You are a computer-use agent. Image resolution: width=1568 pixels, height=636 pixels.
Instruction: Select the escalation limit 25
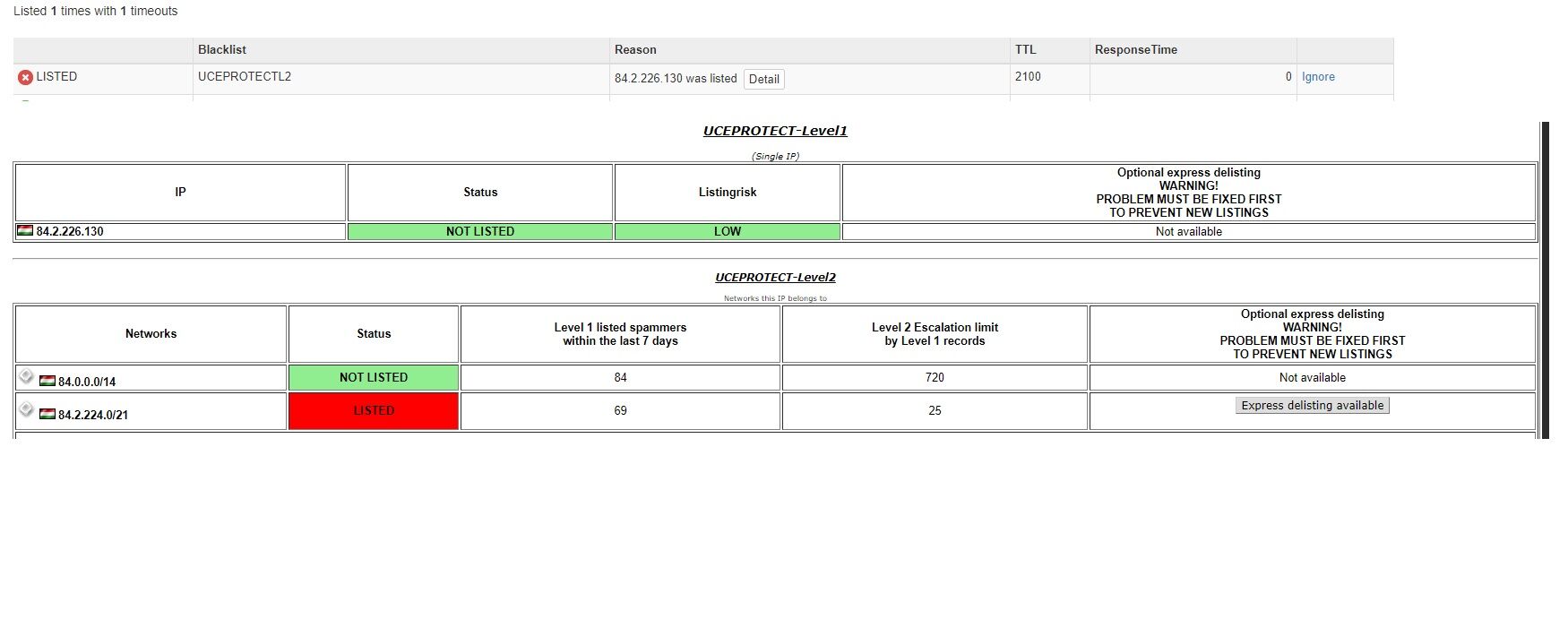pos(935,410)
